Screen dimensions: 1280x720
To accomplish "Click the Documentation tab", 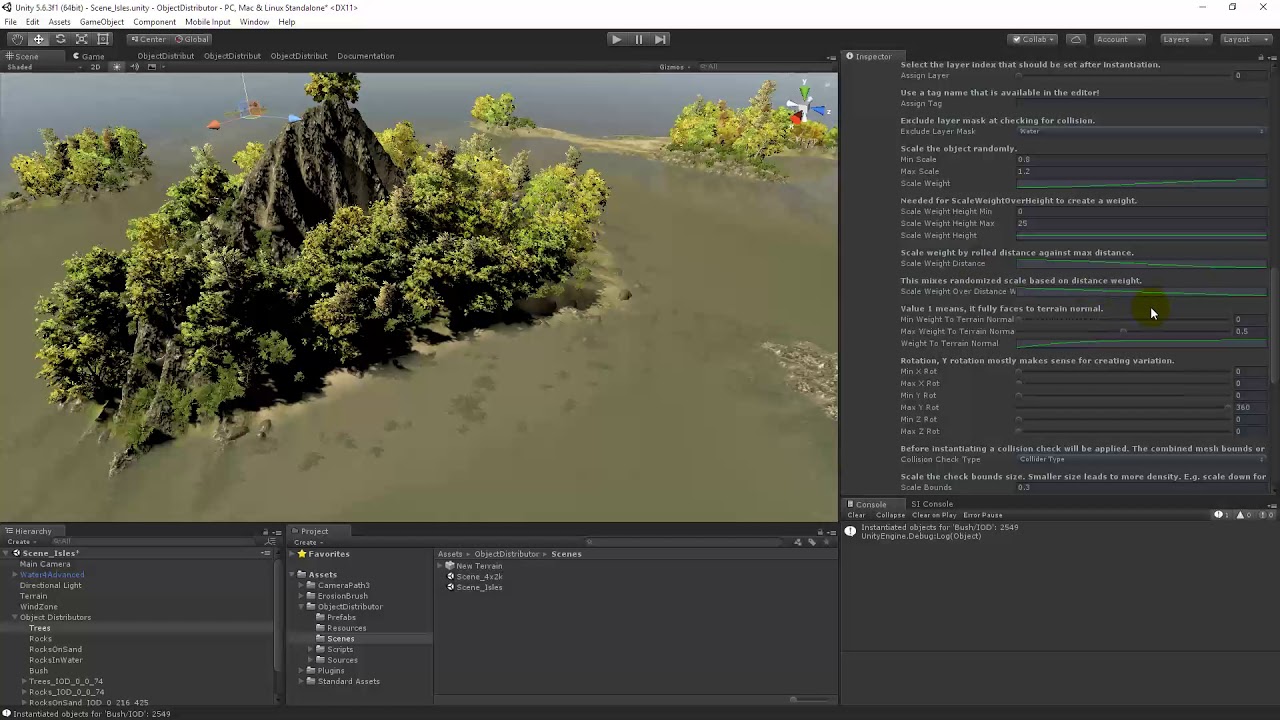I will 365,56.
